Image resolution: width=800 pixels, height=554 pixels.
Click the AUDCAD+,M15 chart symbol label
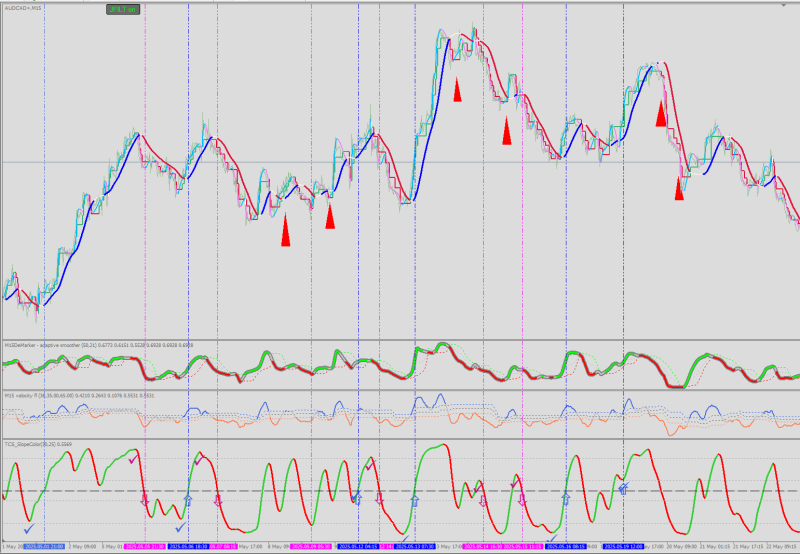click(x=23, y=8)
